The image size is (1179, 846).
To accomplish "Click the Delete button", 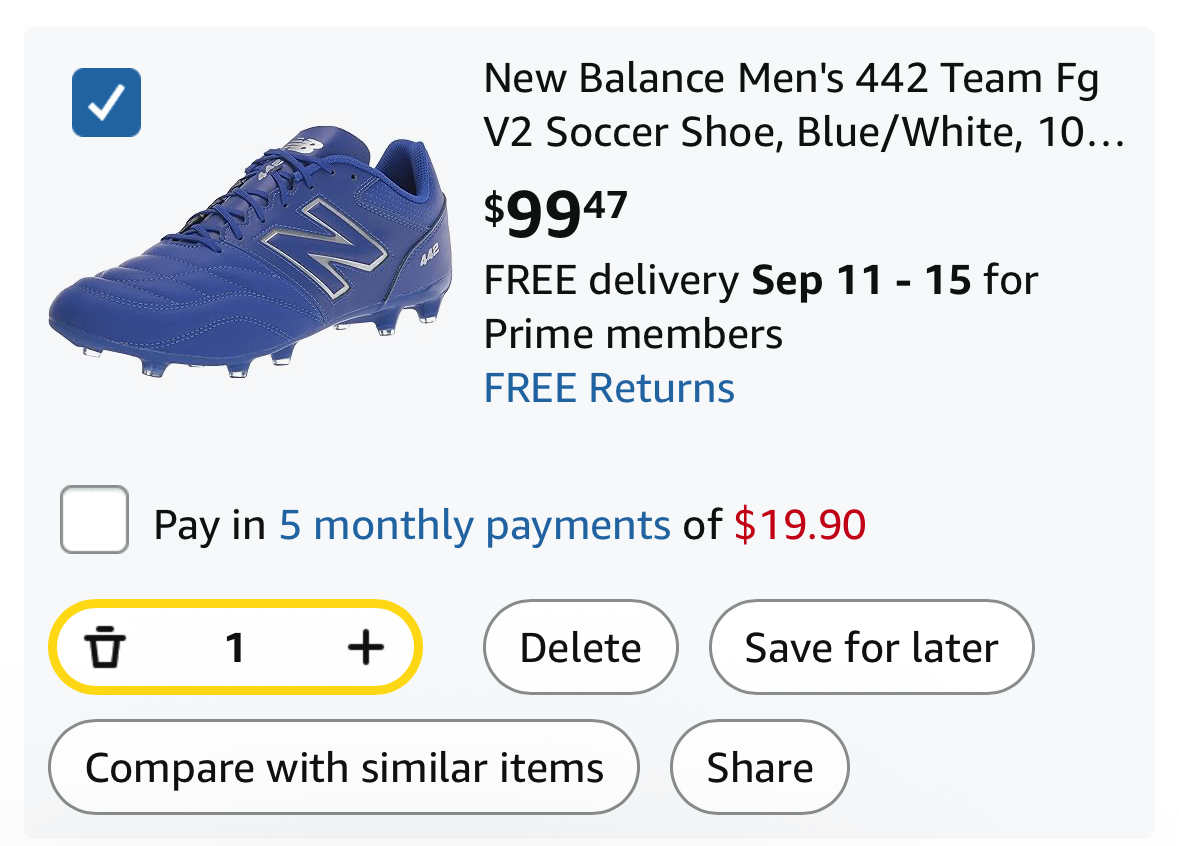I will tap(580, 647).
